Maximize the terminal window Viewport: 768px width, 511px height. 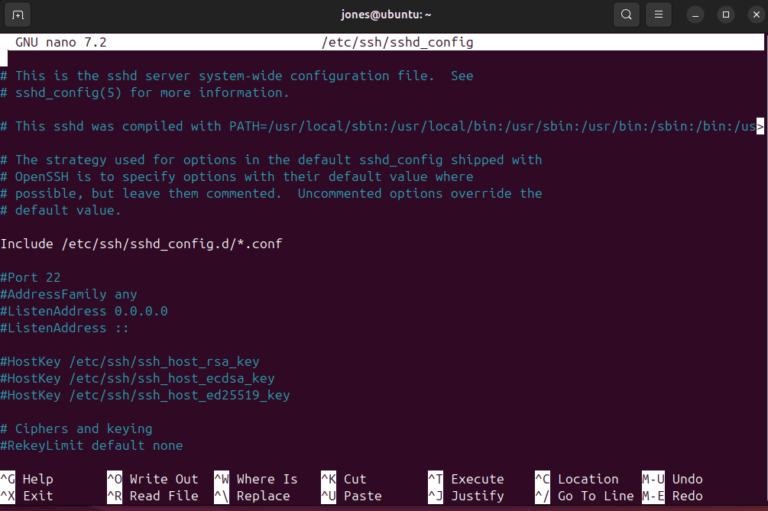(726, 15)
